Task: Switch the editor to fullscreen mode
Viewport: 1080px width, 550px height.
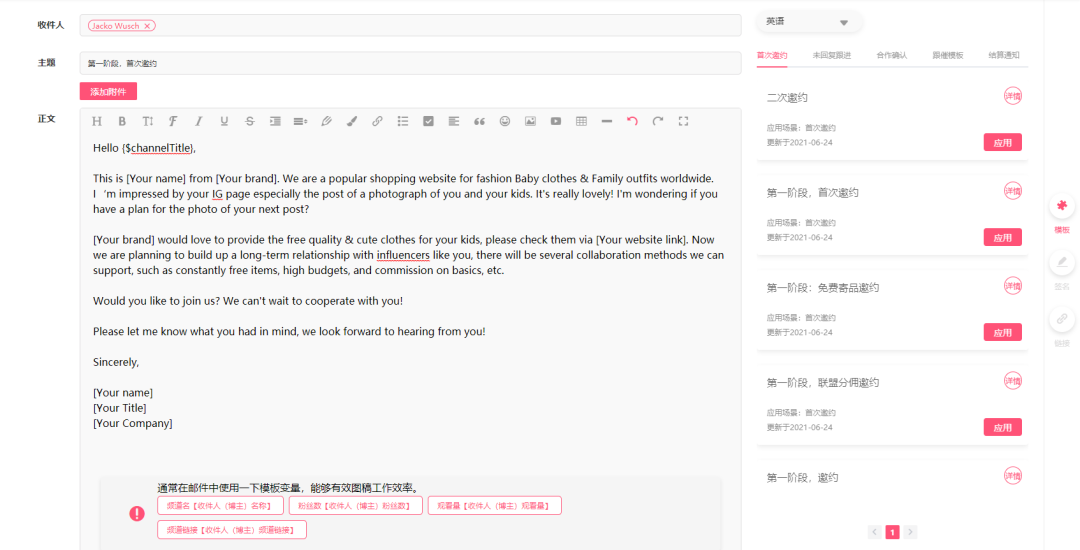Action: coord(684,121)
